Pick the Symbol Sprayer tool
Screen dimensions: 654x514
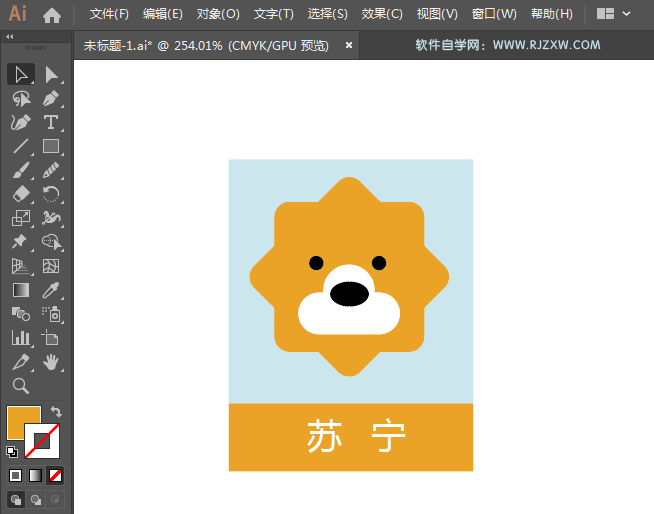click(x=51, y=314)
